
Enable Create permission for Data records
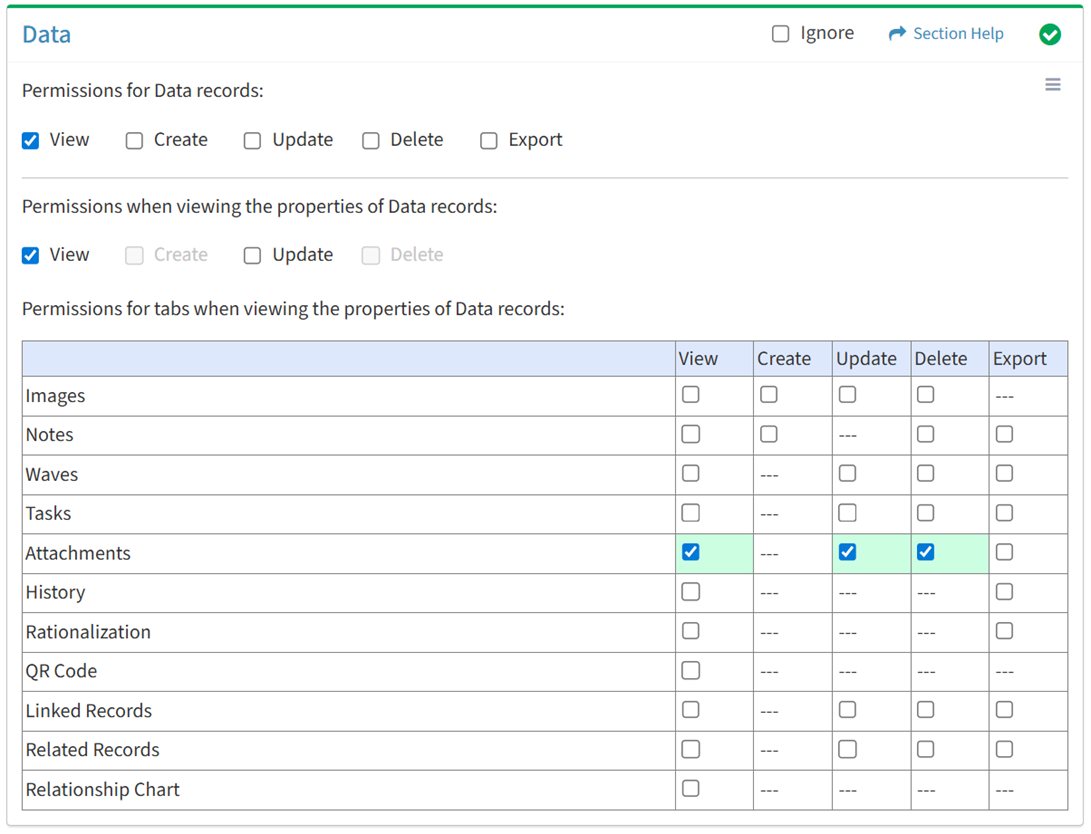pos(134,141)
